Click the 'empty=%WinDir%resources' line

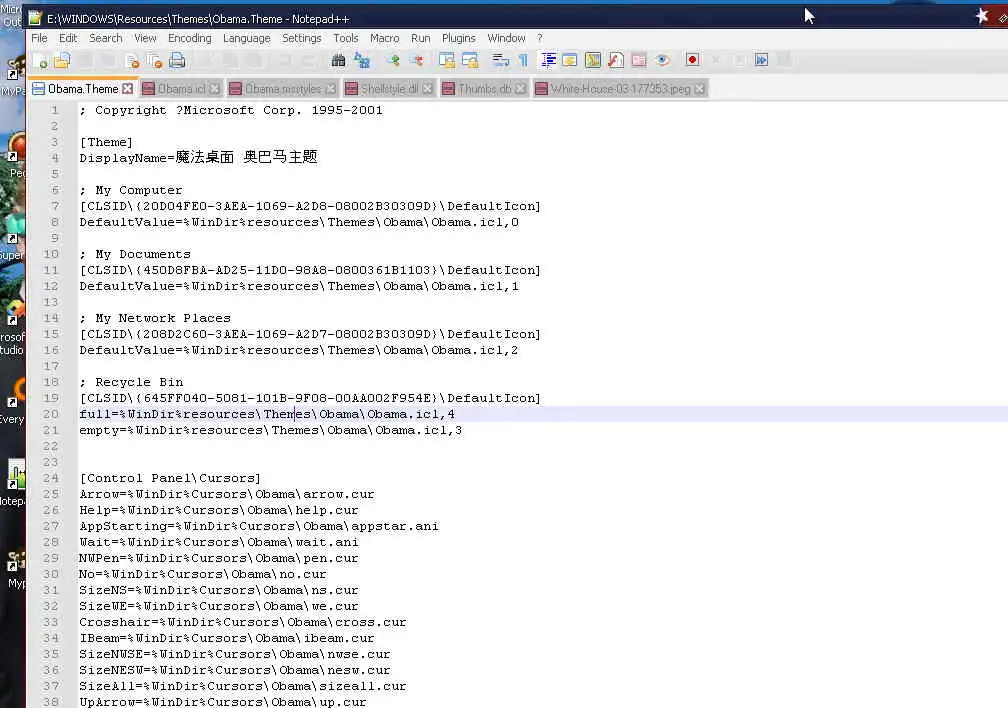pyautogui.click(x=271, y=430)
